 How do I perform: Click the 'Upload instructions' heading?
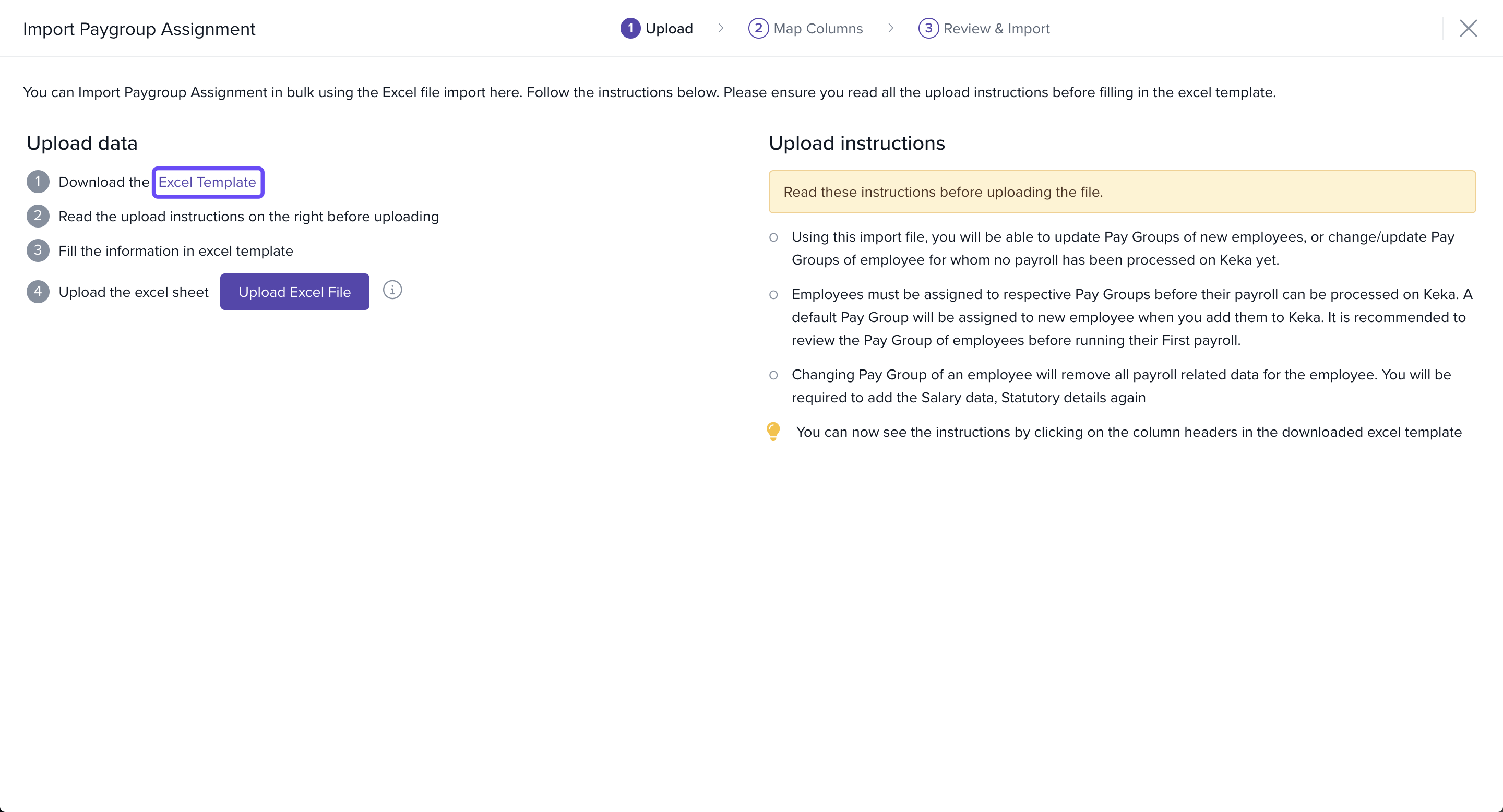pyautogui.click(x=856, y=143)
